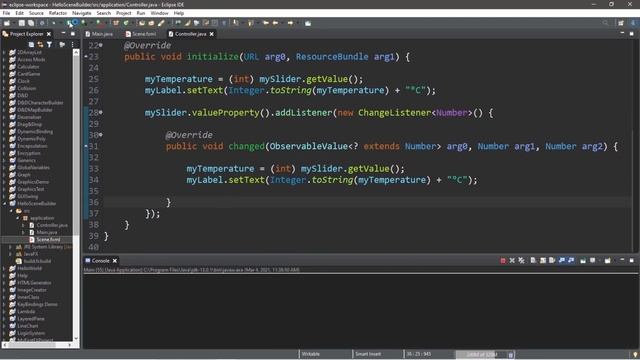
Task: Open the Filter icon in Project Explorer
Action: pos(49,44)
